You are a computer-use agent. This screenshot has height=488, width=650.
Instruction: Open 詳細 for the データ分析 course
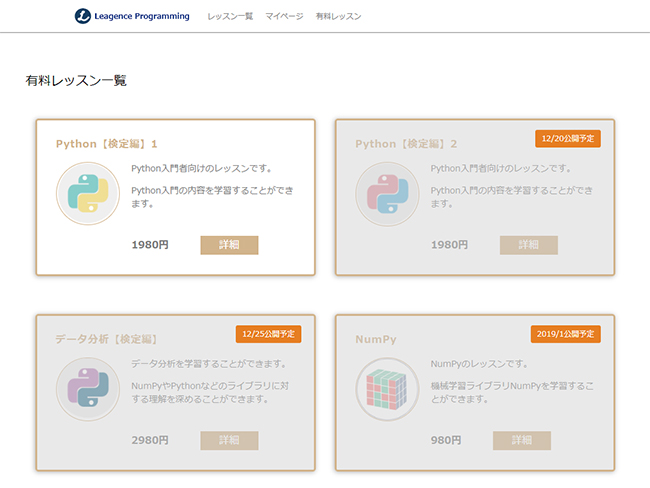coord(229,440)
